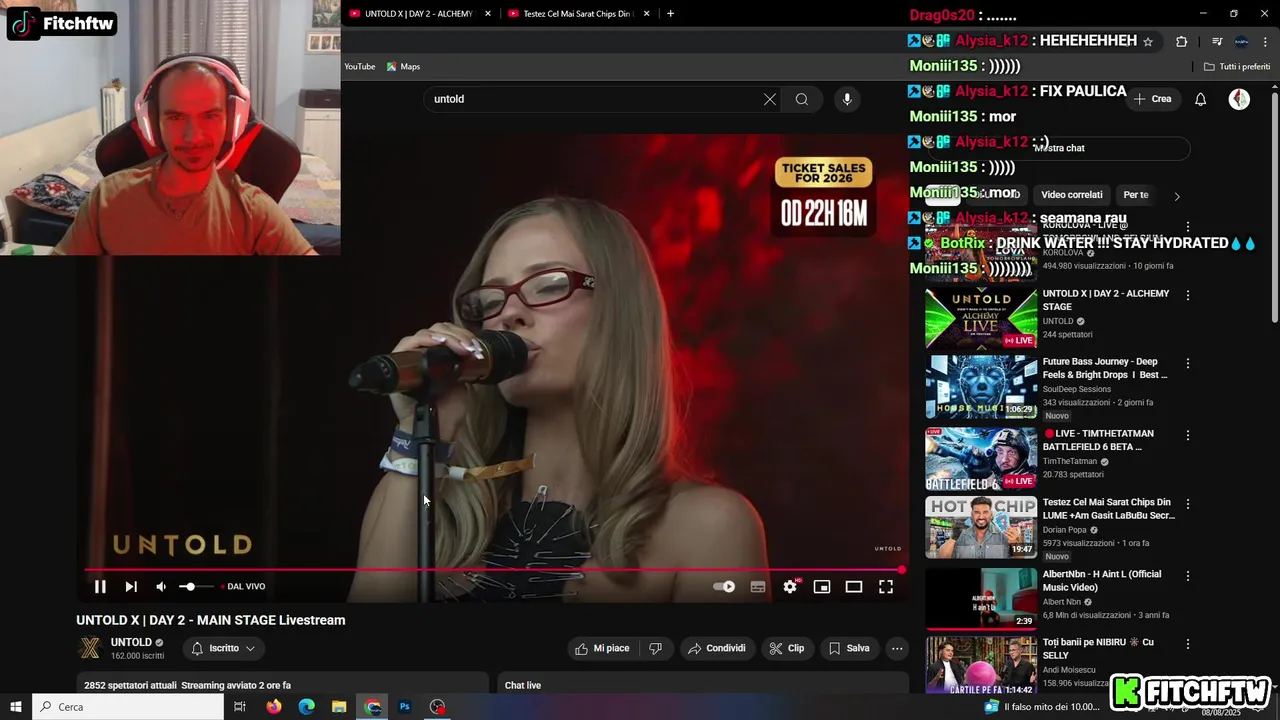Open options for ALCHEMY STAGE video

pyautogui.click(x=1188, y=296)
